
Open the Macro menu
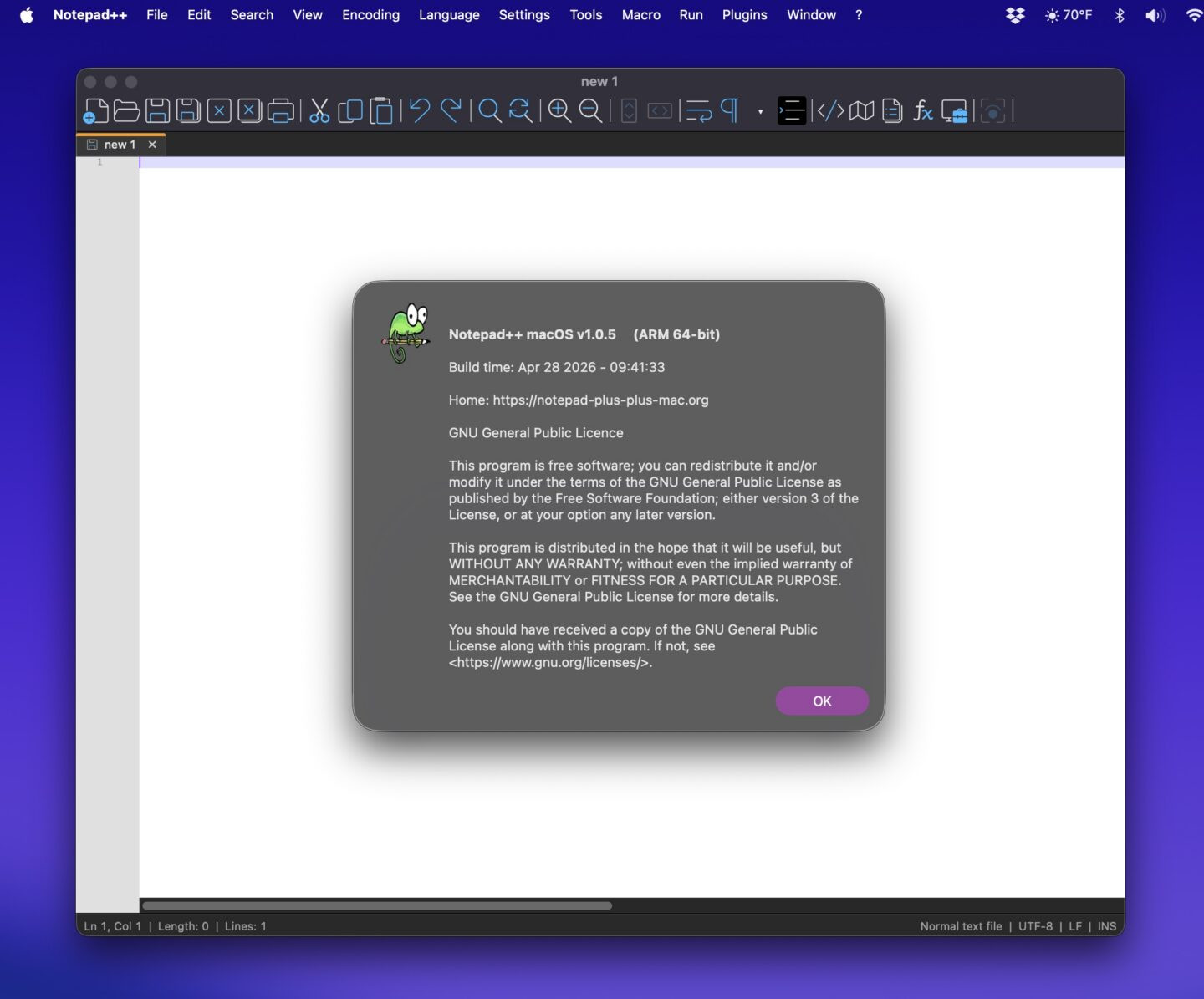(x=640, y=15)
